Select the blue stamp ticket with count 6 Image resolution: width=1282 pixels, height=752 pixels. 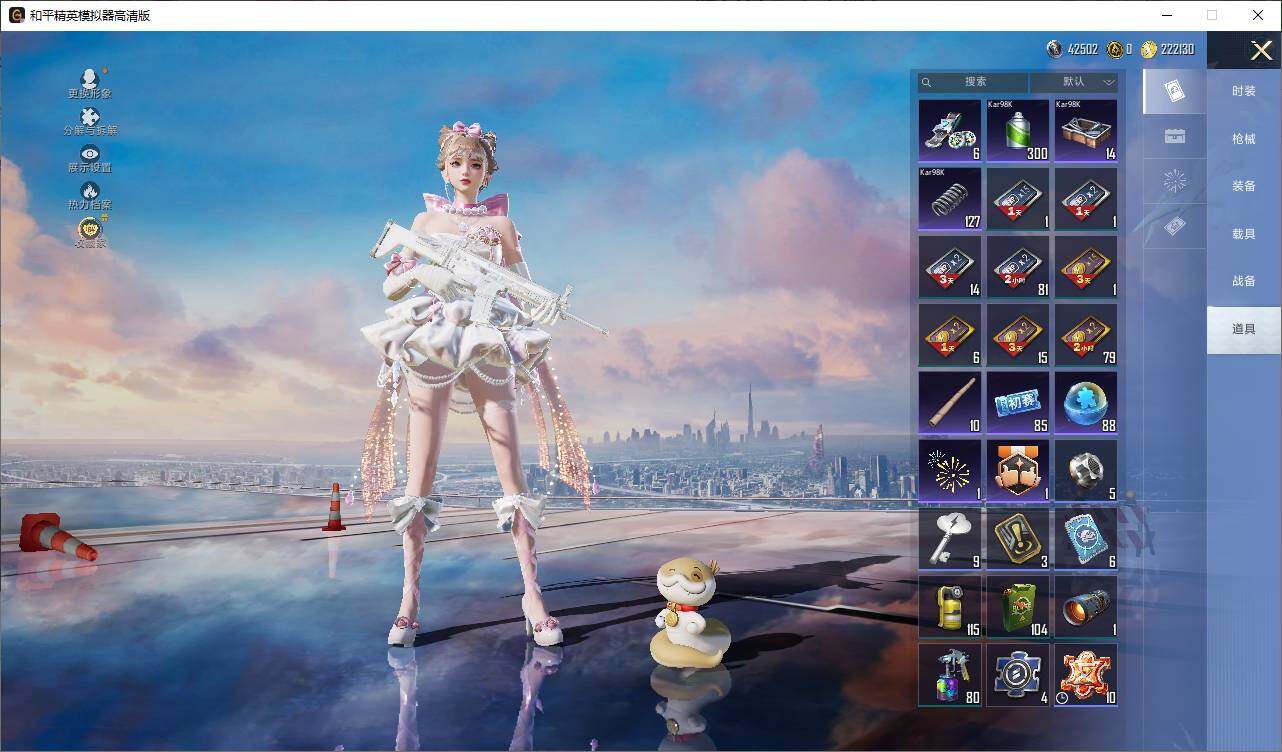coord(1086,539)
